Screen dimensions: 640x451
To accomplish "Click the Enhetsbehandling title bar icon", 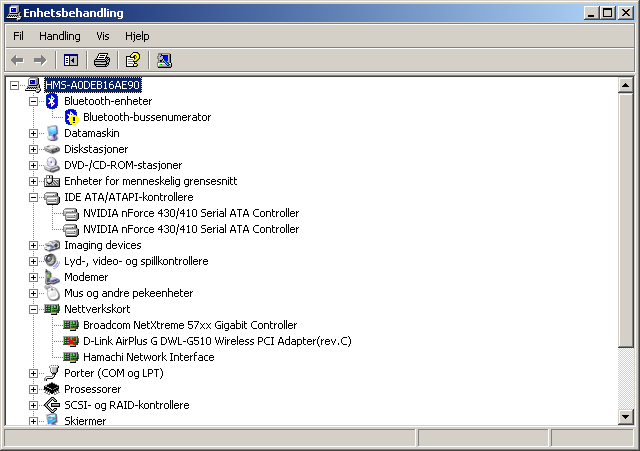I will coord(14,13).
